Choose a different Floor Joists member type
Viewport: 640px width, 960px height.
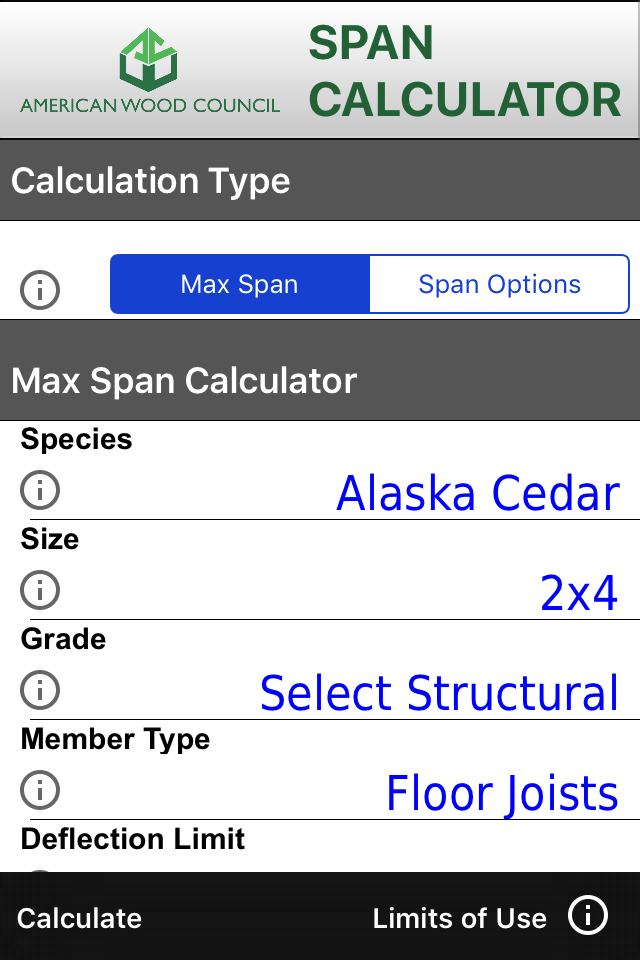coord(502,794)
